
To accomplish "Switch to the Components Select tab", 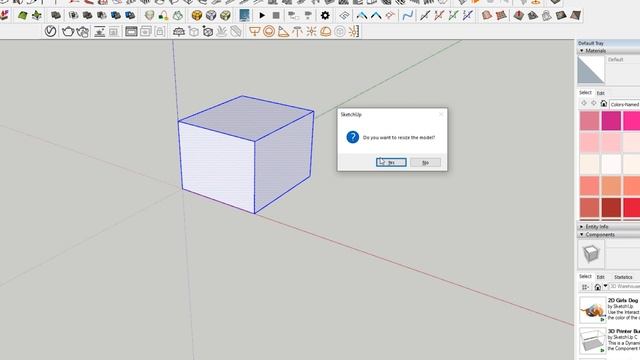I will point(585,276).
